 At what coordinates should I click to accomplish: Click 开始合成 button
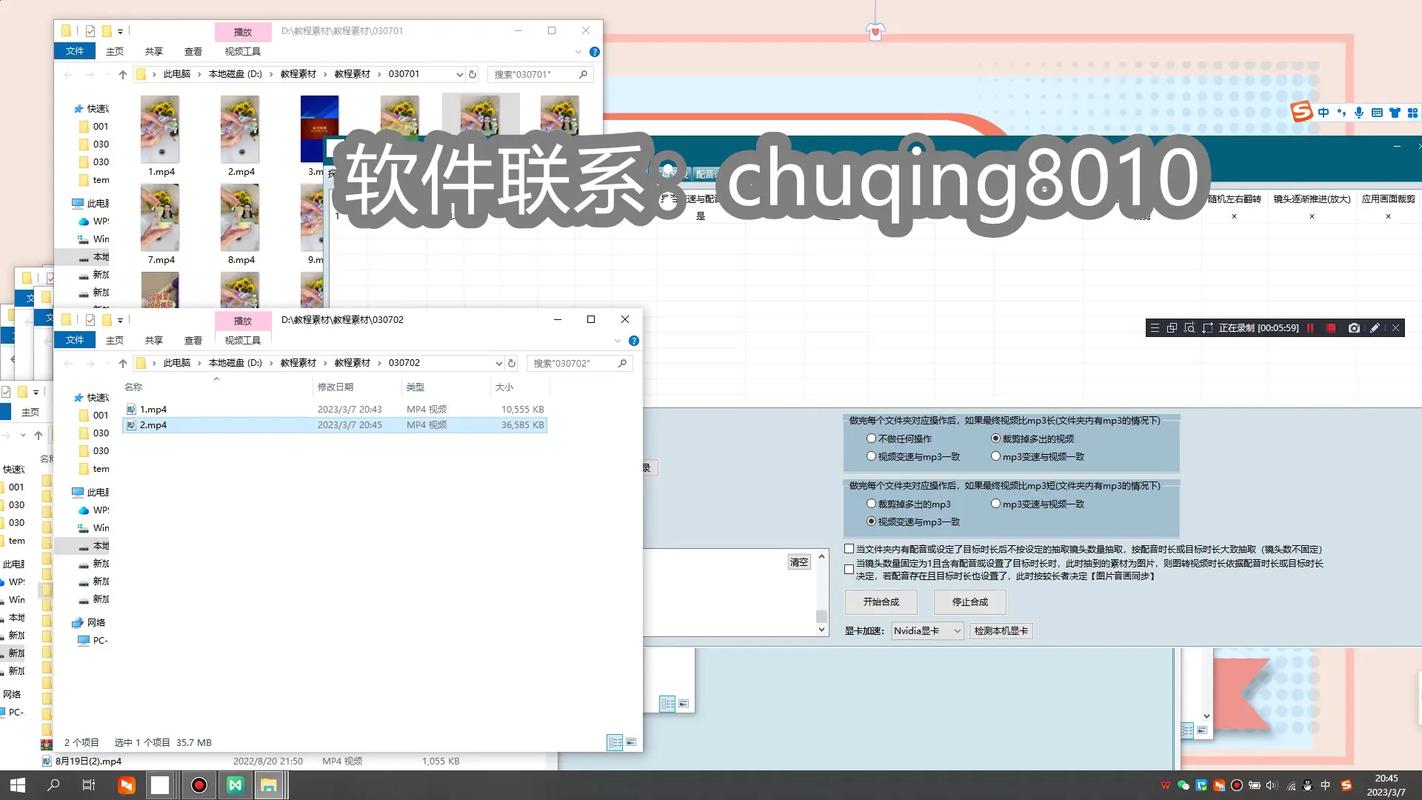click(881, 602)
